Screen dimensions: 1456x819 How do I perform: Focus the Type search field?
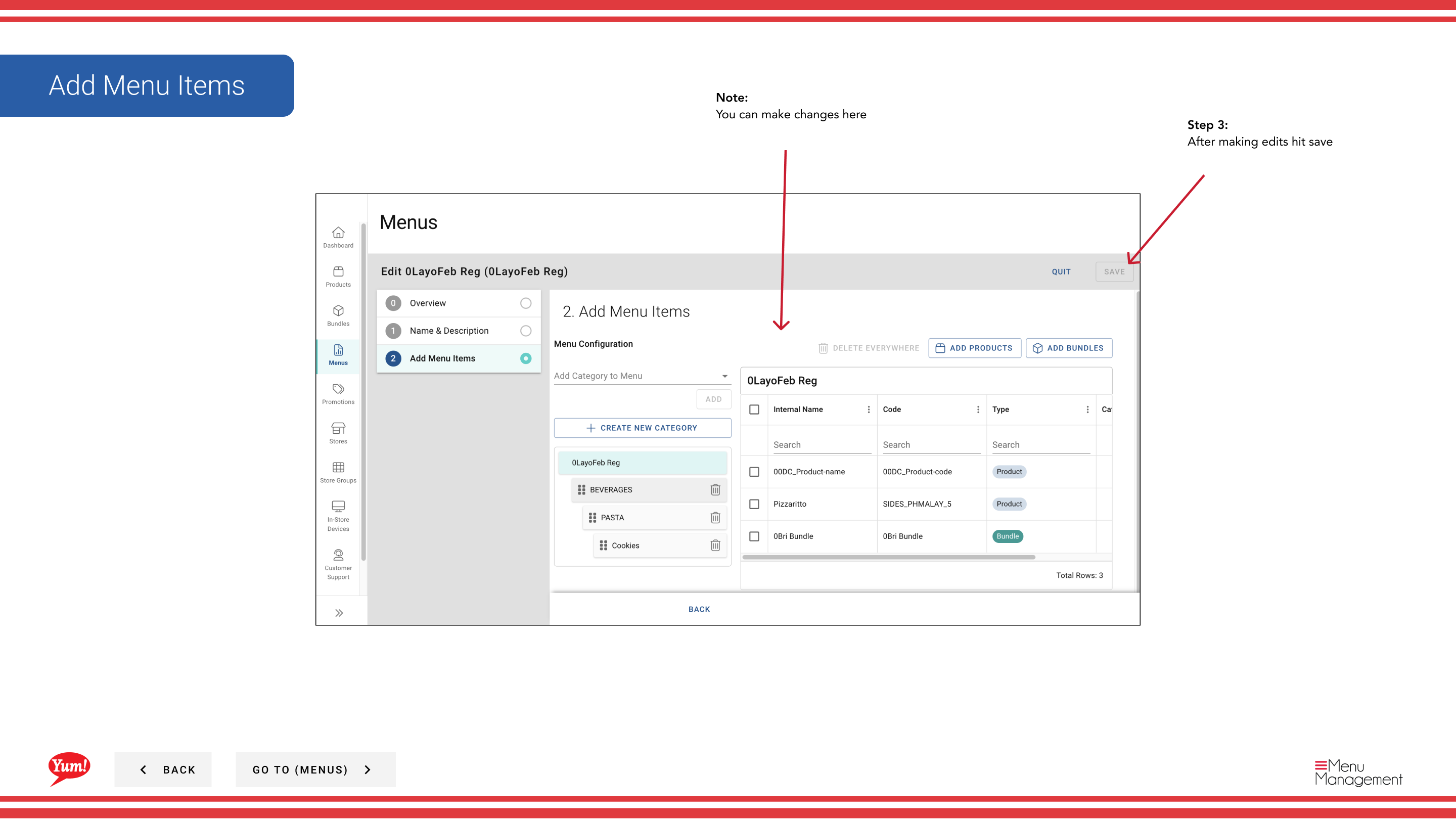[x=1040, y=444]
